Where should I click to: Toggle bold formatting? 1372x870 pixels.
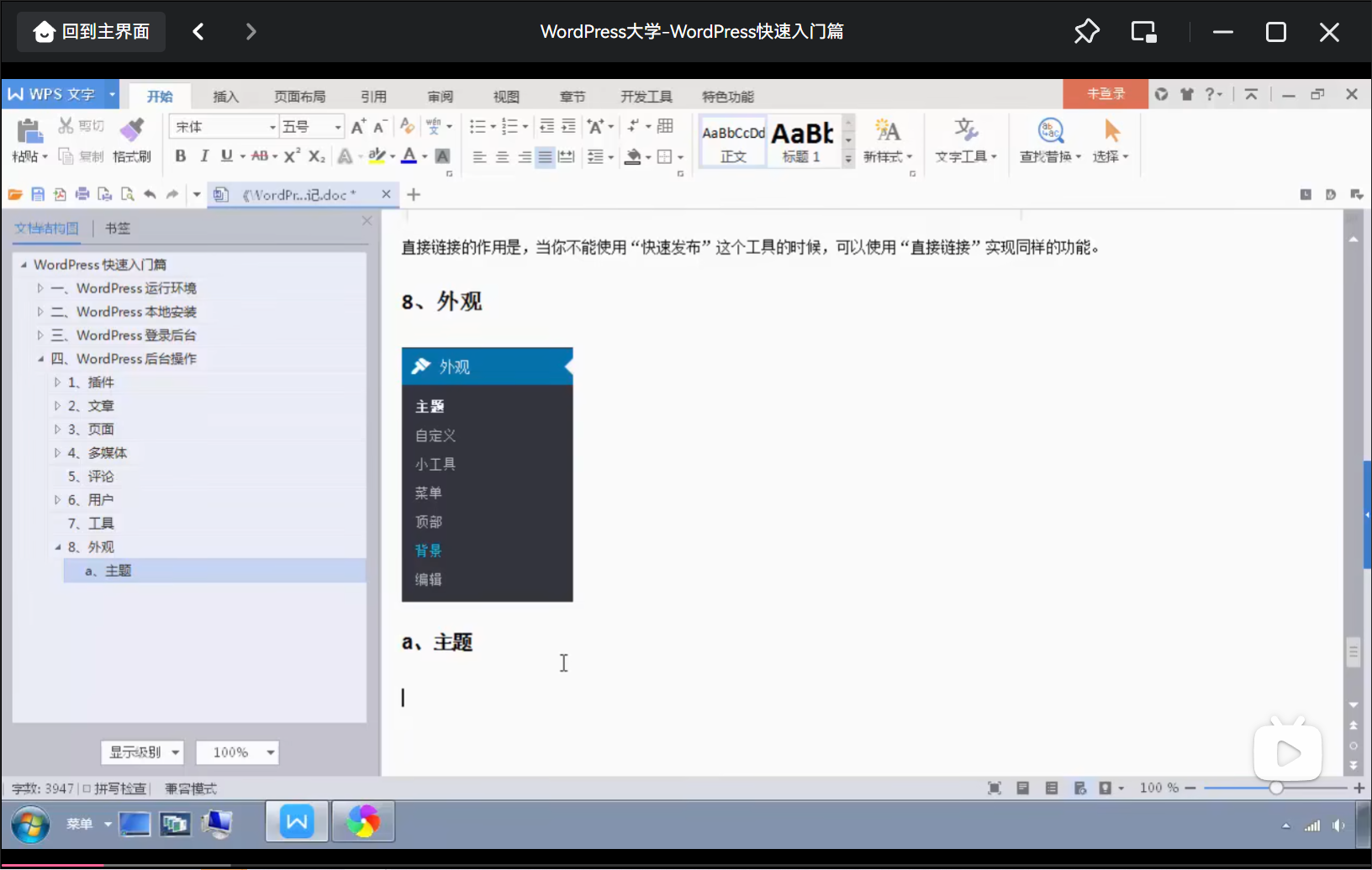click(x=180, y=156)
